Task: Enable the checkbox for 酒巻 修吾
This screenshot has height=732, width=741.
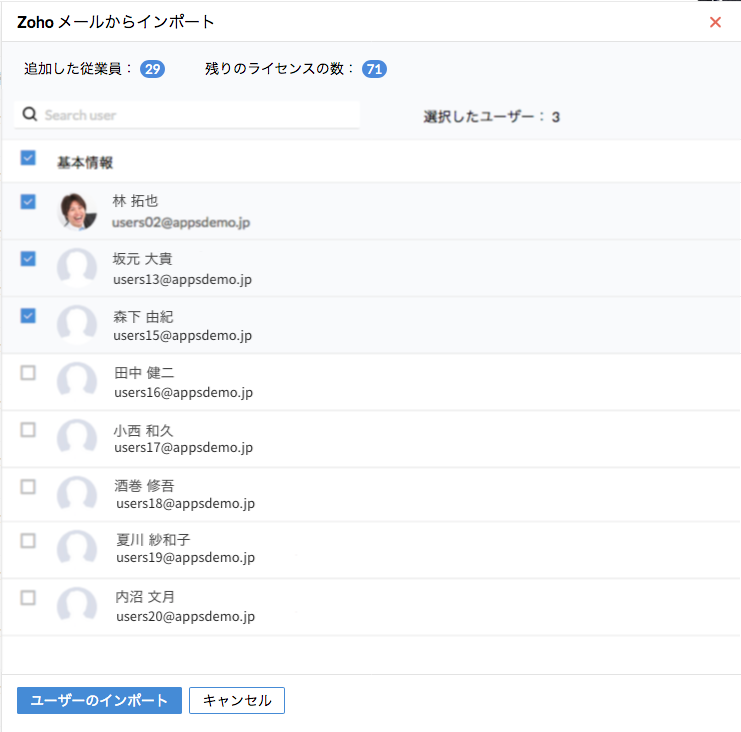Action: click(28, 487)
